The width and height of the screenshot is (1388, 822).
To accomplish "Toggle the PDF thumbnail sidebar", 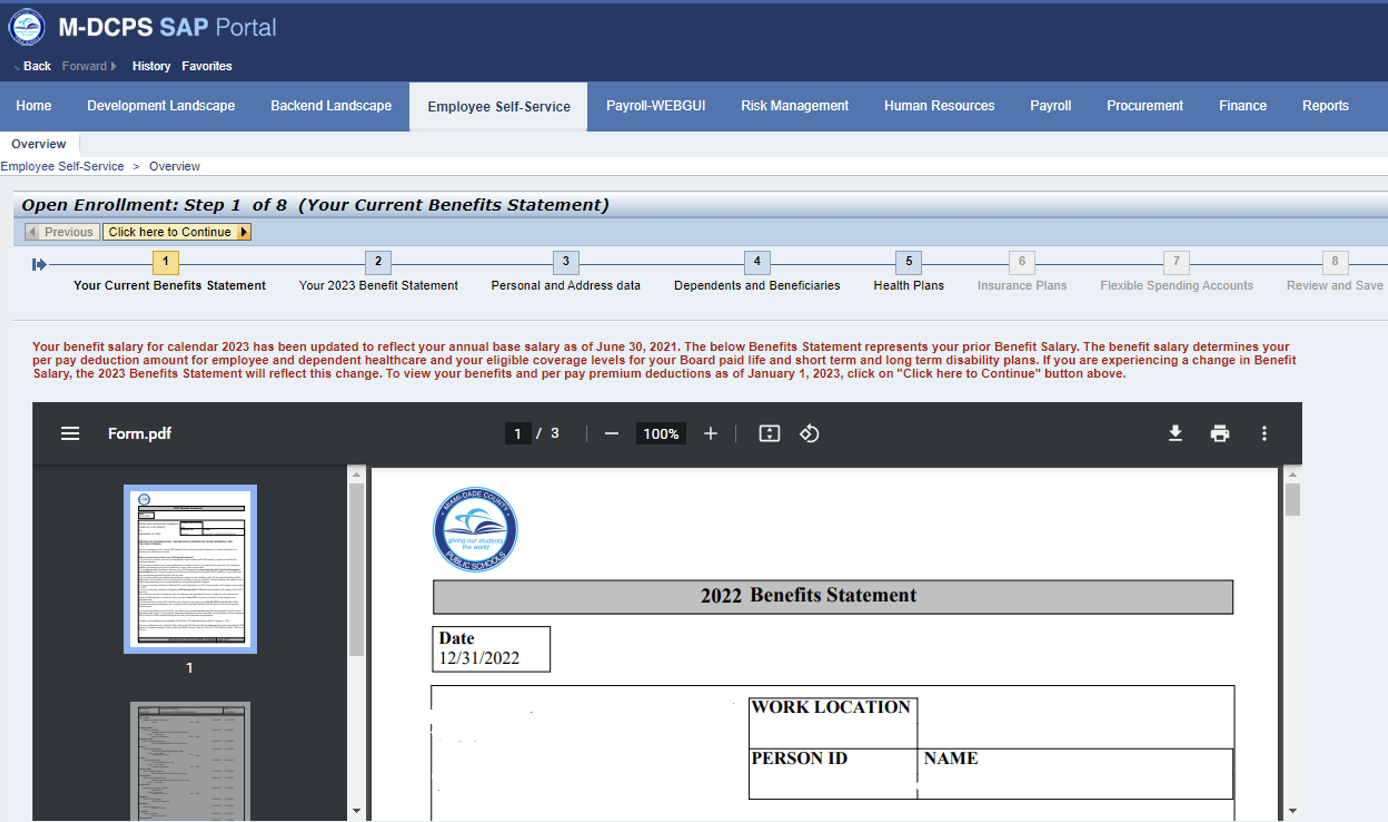I will 69,433.
